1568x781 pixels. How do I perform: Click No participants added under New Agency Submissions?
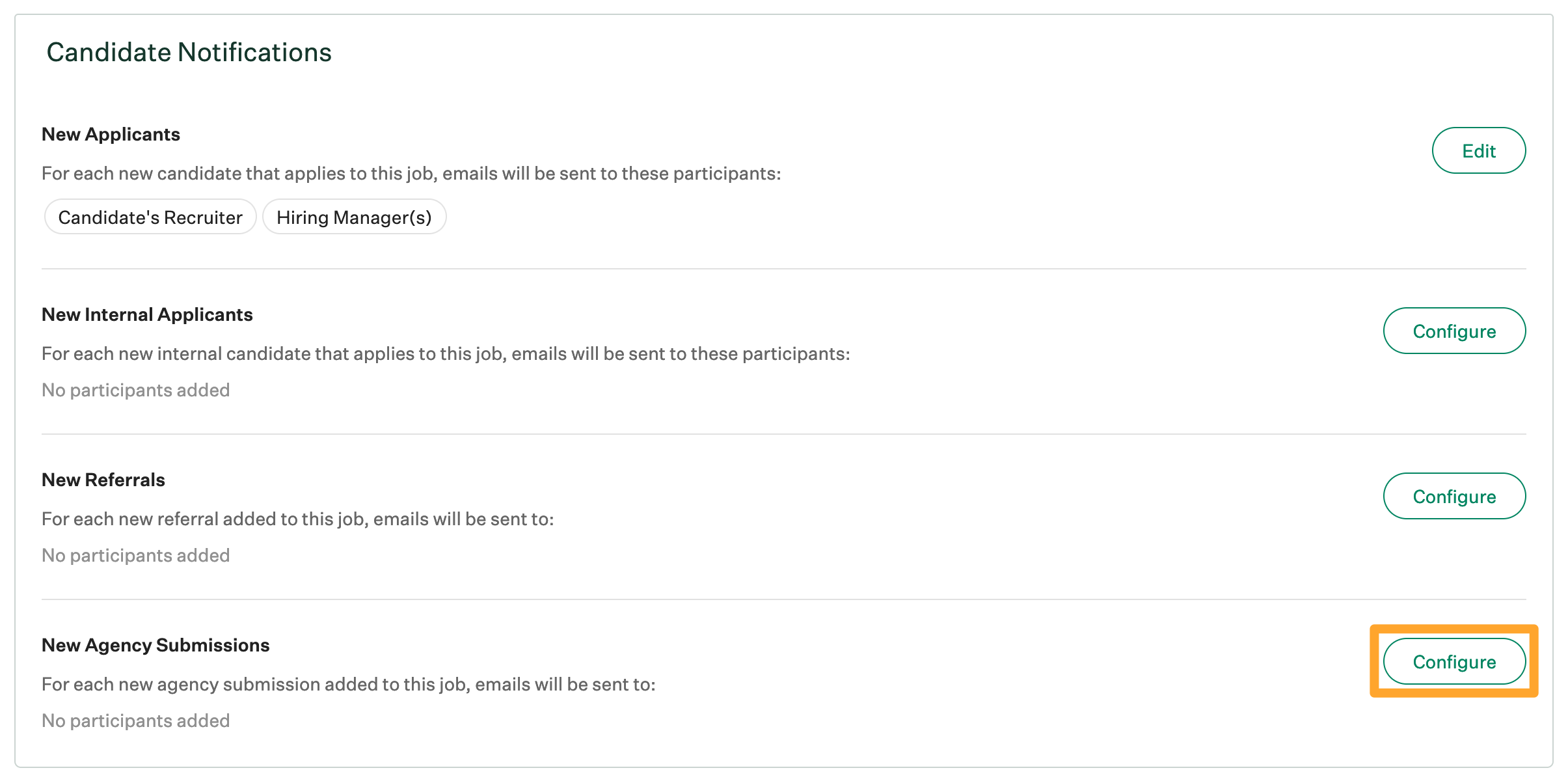pos(135,720)
